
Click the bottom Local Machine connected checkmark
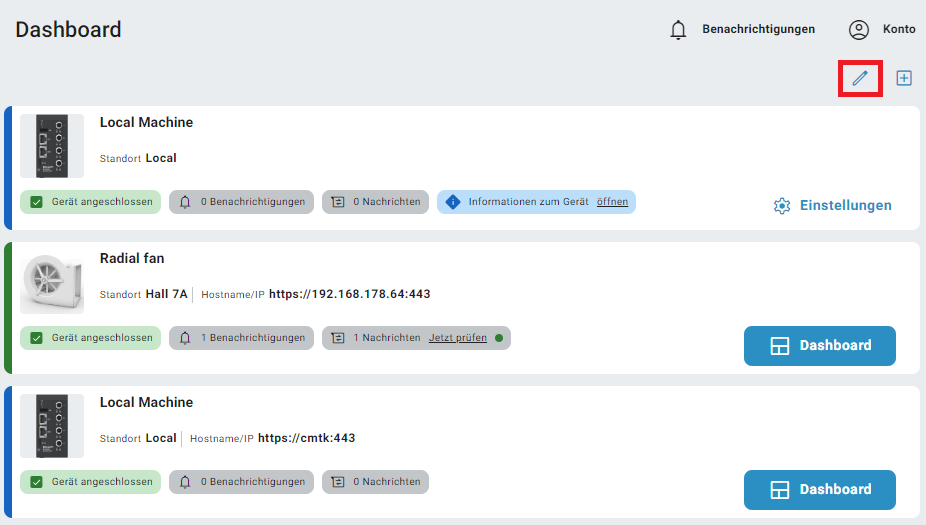click(37, 482)
